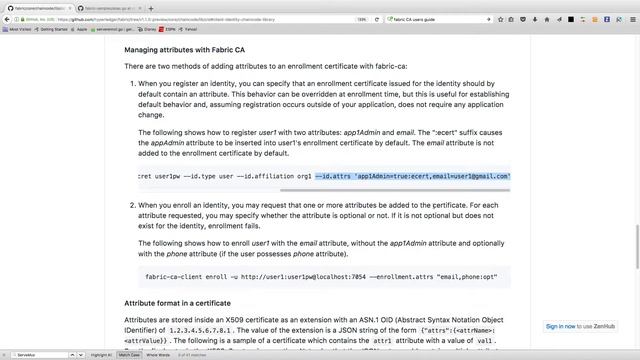The width and height of the screenshot is (640, 360).
Task: Click the inline code 'attr1'
Action: tap(382, 341)
